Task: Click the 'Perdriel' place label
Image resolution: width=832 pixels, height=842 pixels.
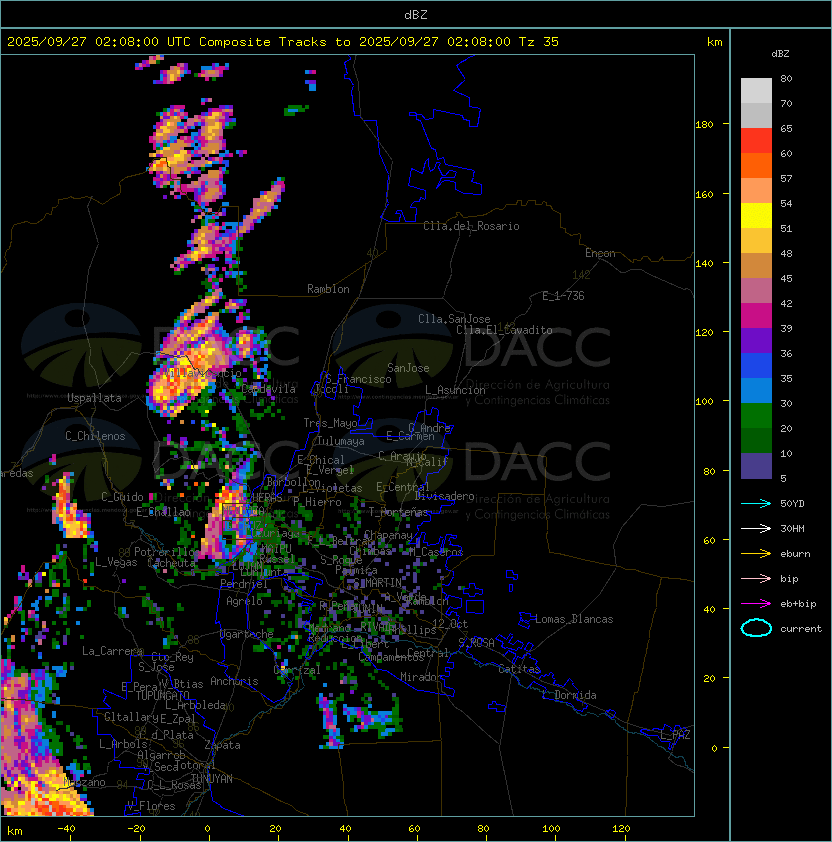Action: coord(244,584)
